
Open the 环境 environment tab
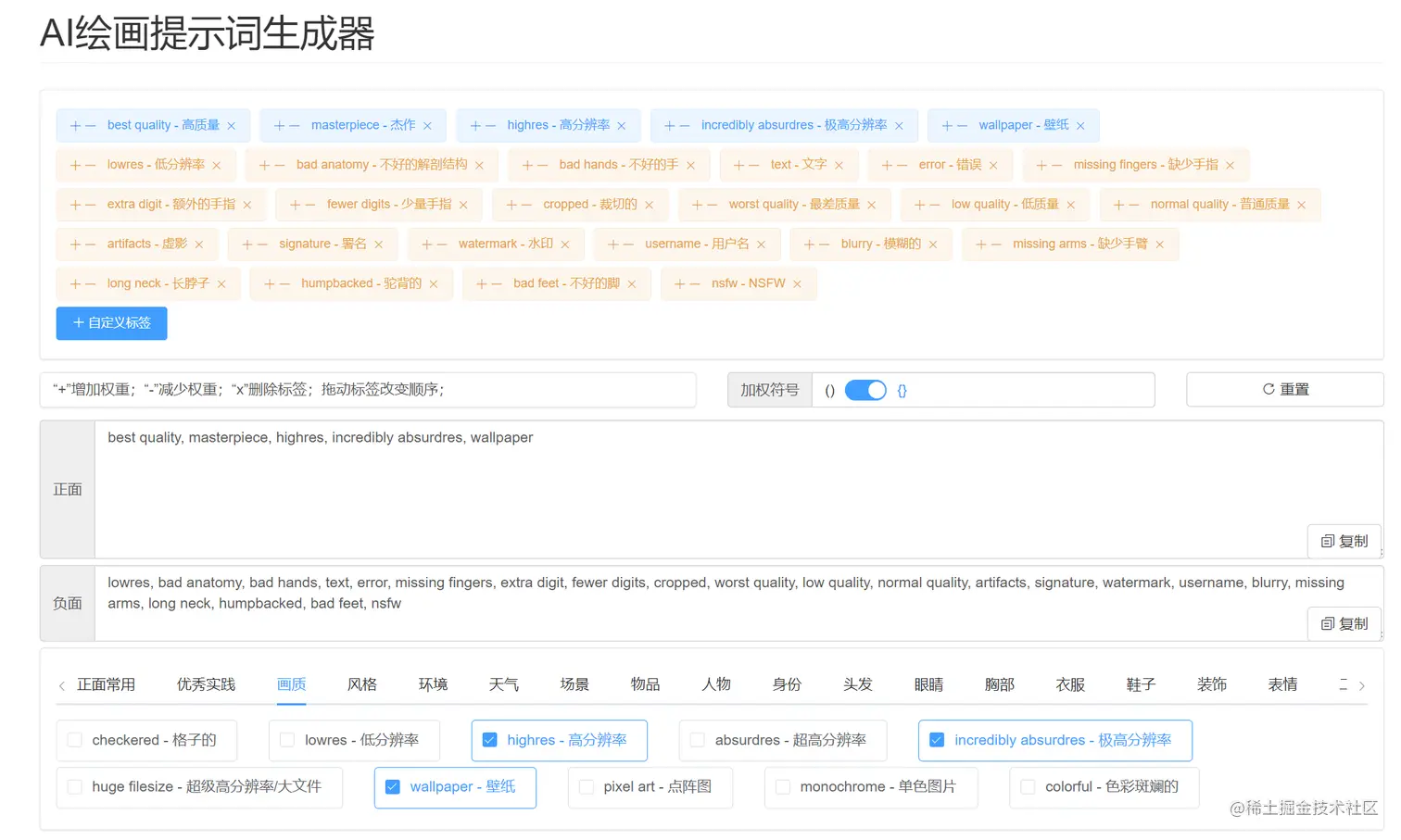pyautogui.click(x=433, y=685)
